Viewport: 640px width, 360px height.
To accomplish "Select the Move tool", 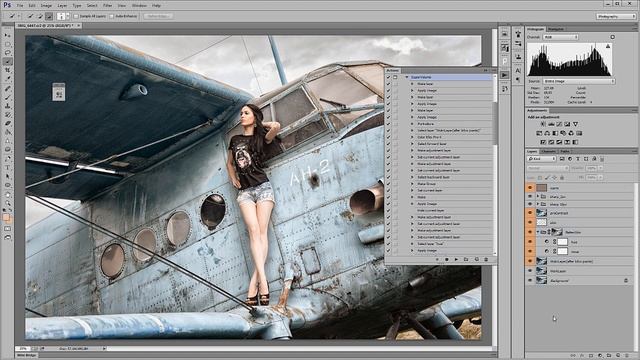I will click(x=8, y=36).
